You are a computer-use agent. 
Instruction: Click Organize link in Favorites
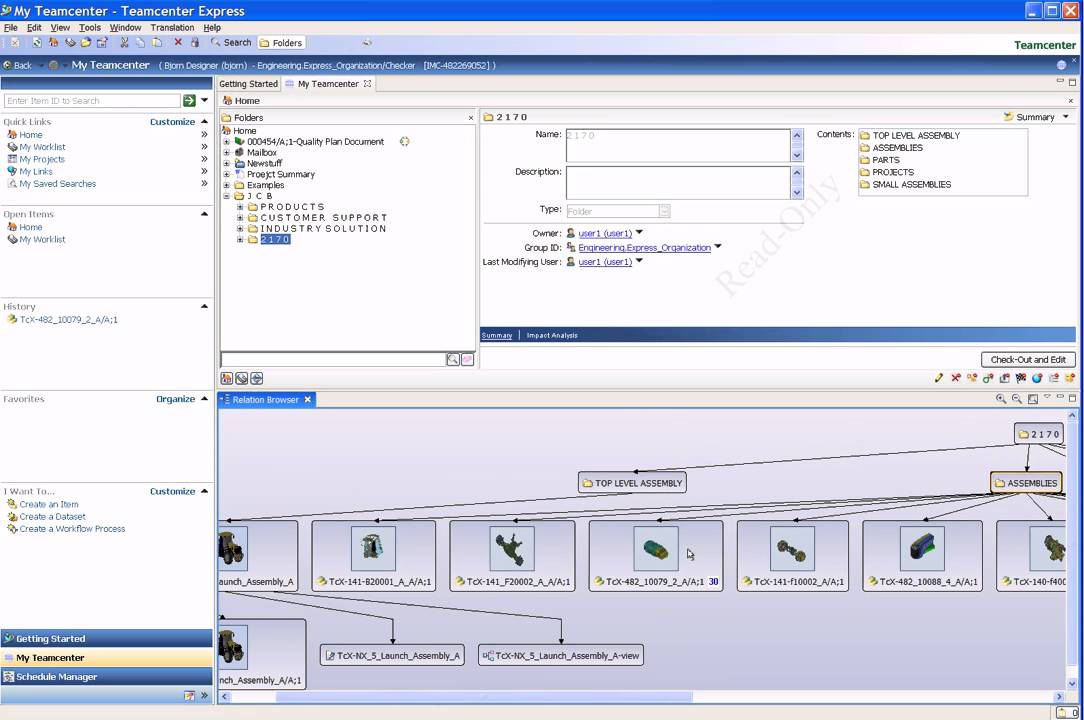(176, 399)
